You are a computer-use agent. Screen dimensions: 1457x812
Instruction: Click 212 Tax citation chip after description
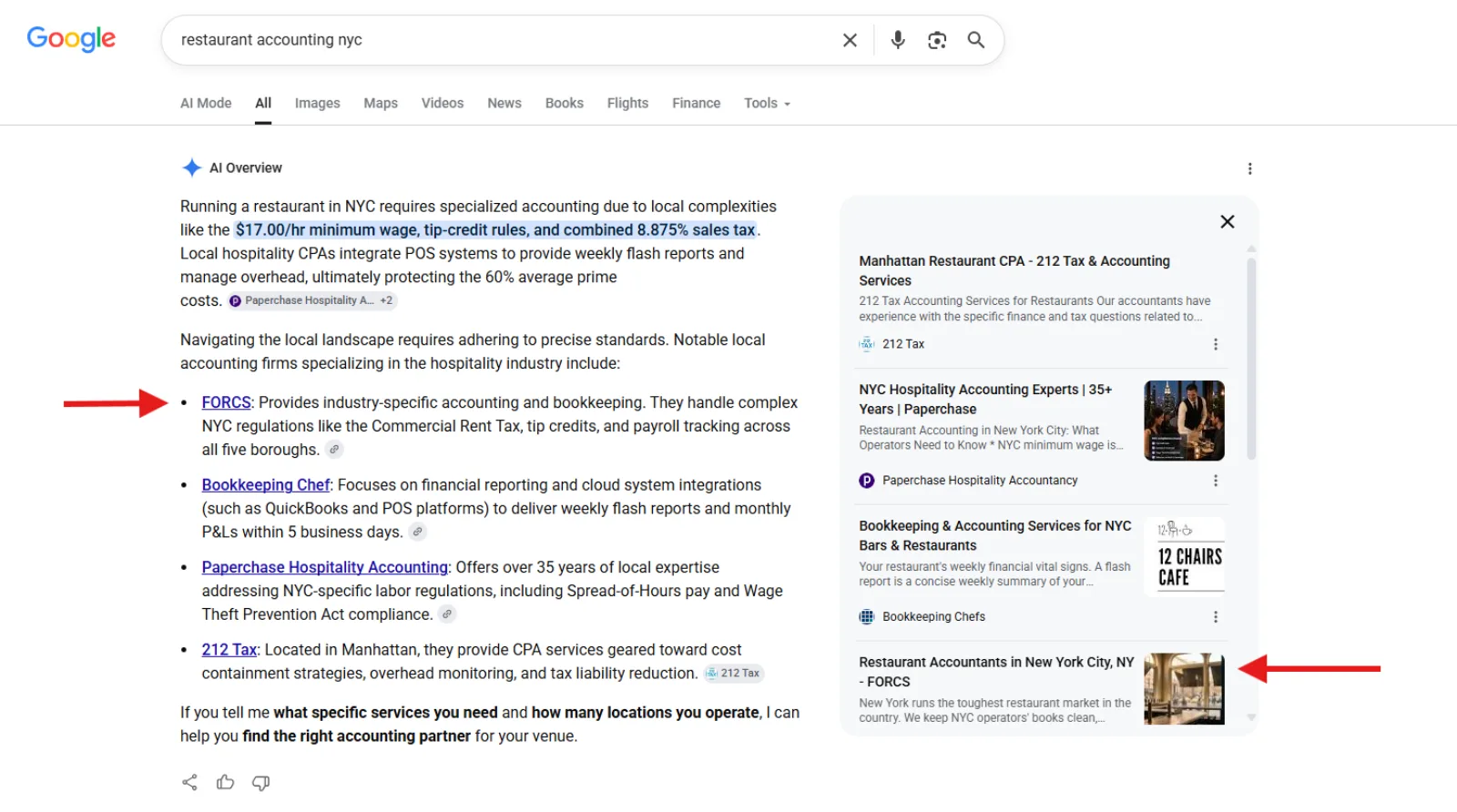click(734, 674)
